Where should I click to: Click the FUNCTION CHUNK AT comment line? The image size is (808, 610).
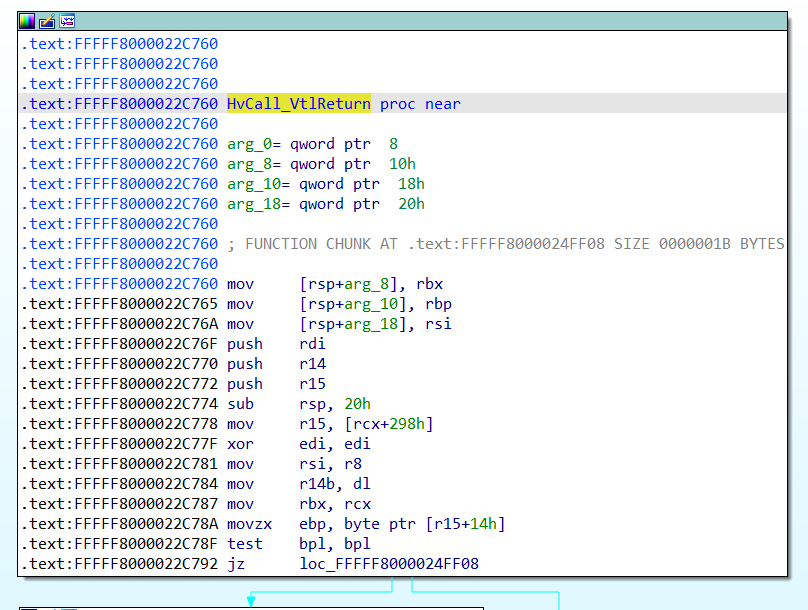pos(506,244)
